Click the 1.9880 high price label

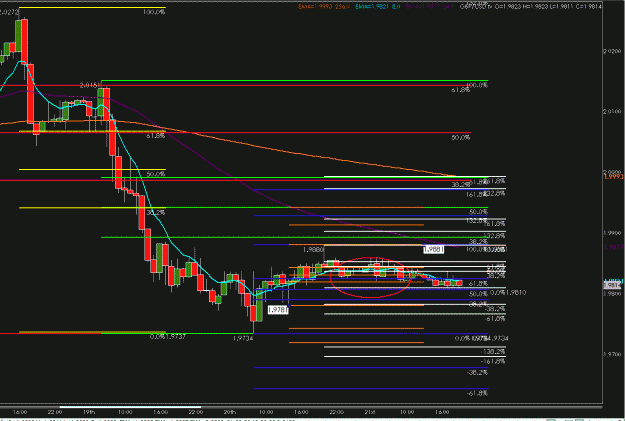313,250
